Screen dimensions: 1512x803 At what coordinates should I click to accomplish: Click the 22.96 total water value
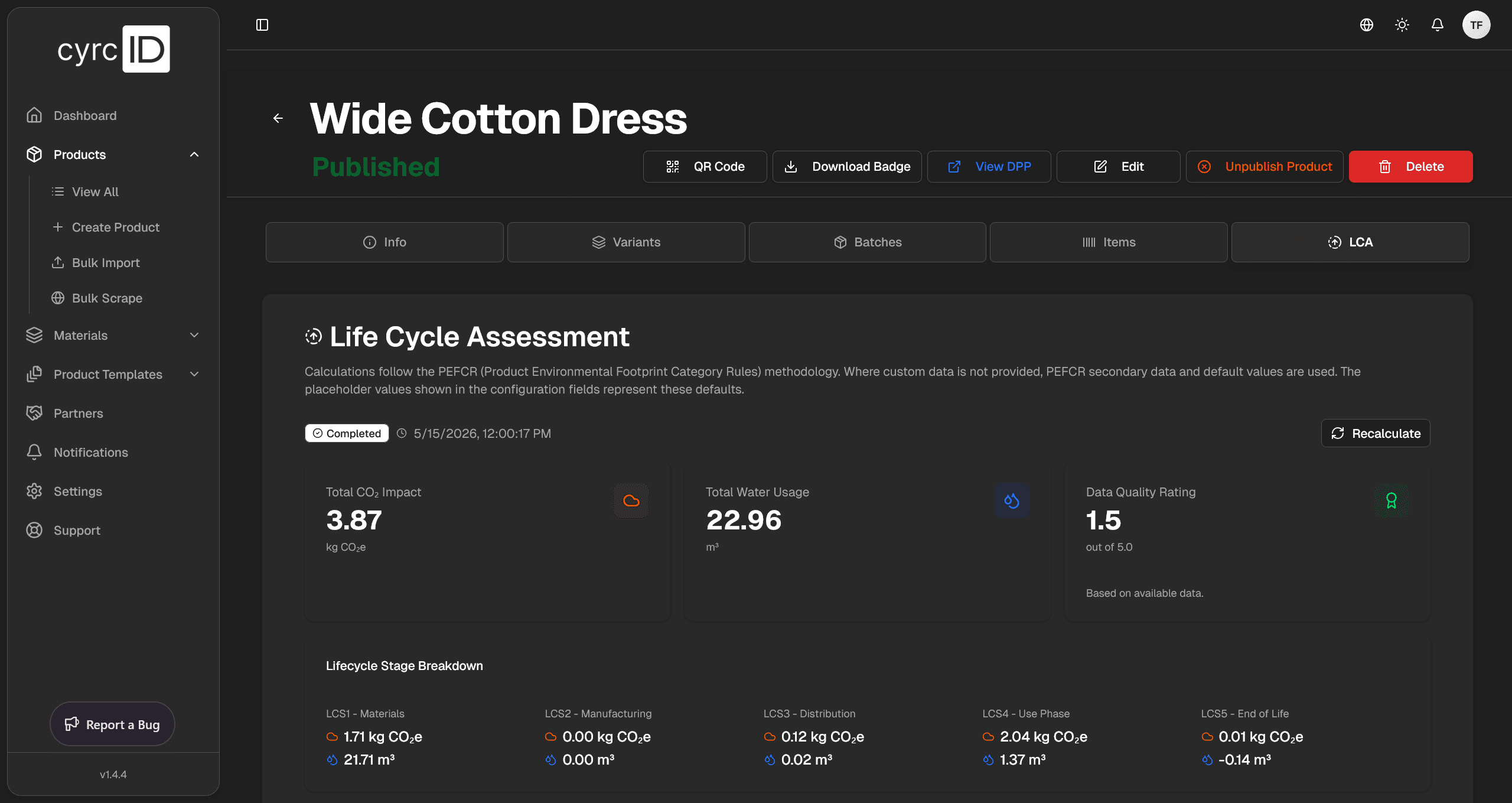744,521
